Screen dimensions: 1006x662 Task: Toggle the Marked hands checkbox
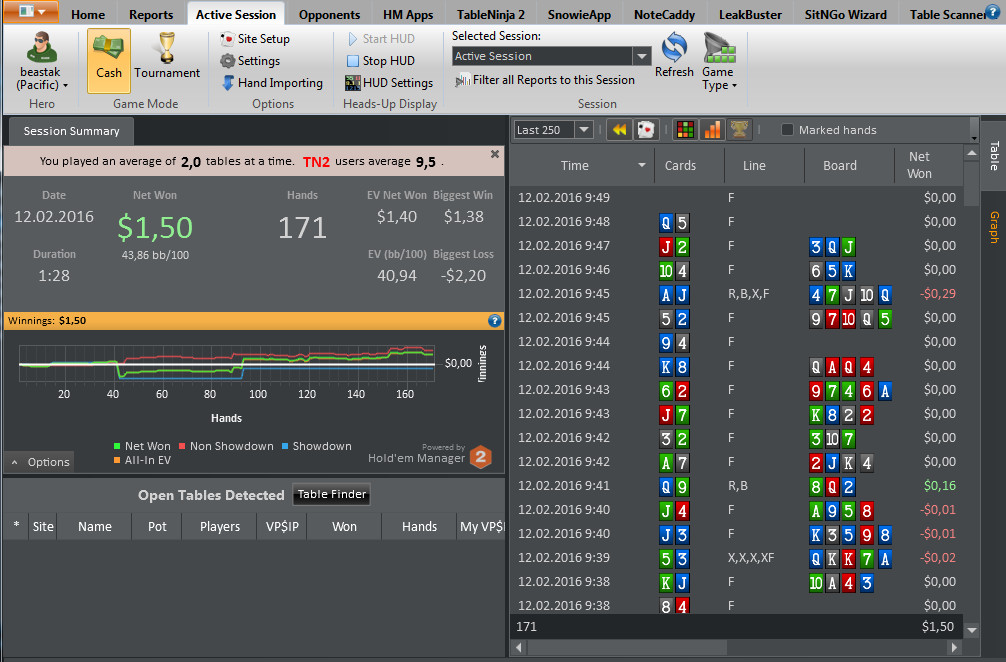787,130
